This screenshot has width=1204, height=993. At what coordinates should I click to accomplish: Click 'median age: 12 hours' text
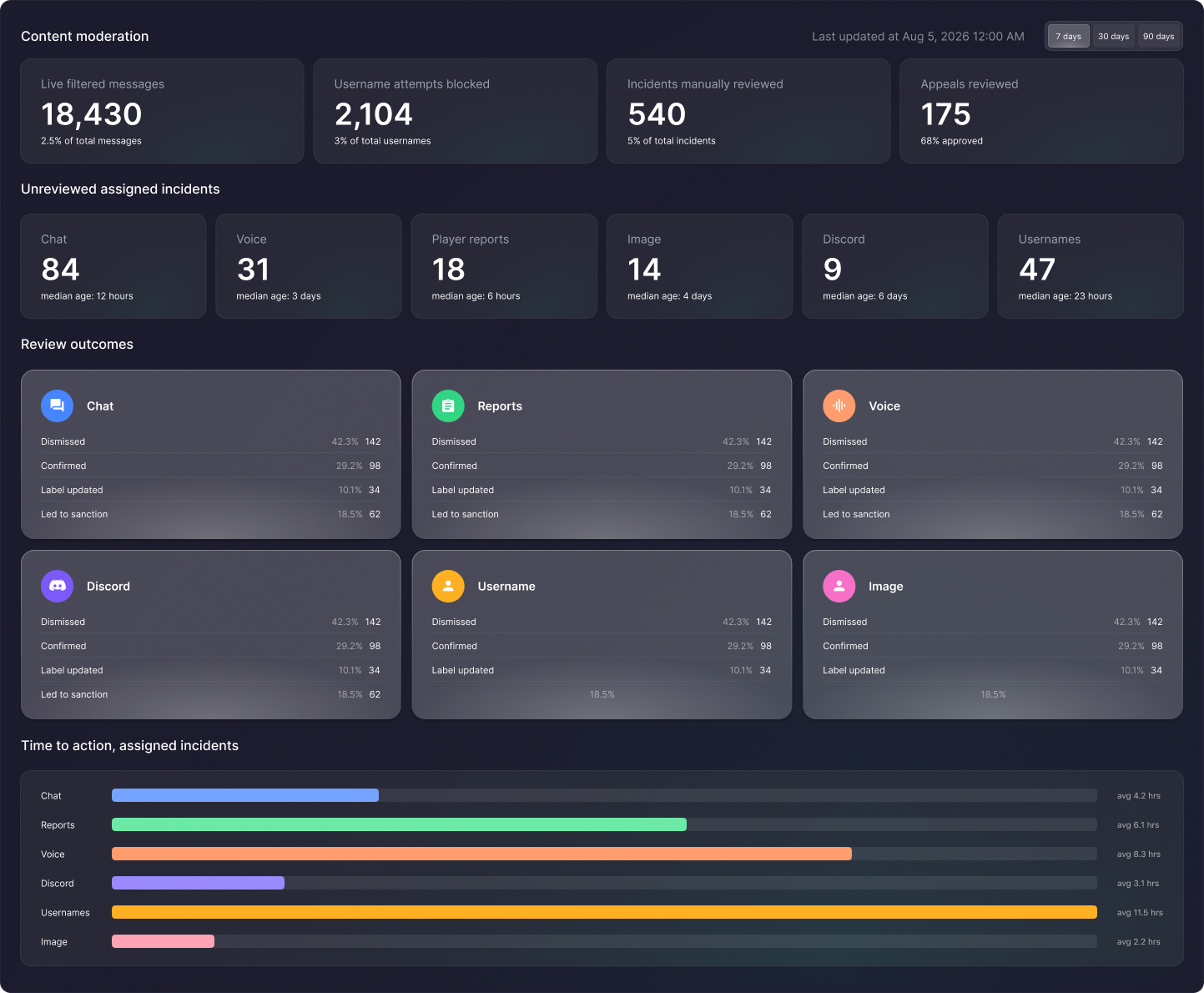87,296
